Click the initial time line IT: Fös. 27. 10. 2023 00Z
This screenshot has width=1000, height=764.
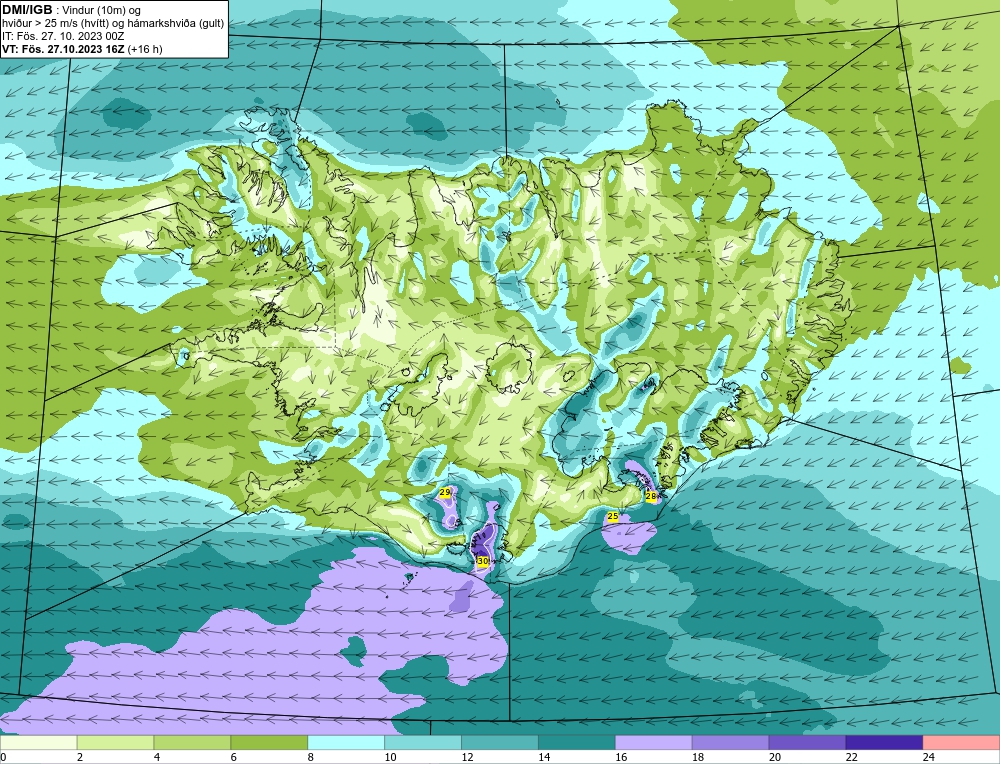coord(63,36)
